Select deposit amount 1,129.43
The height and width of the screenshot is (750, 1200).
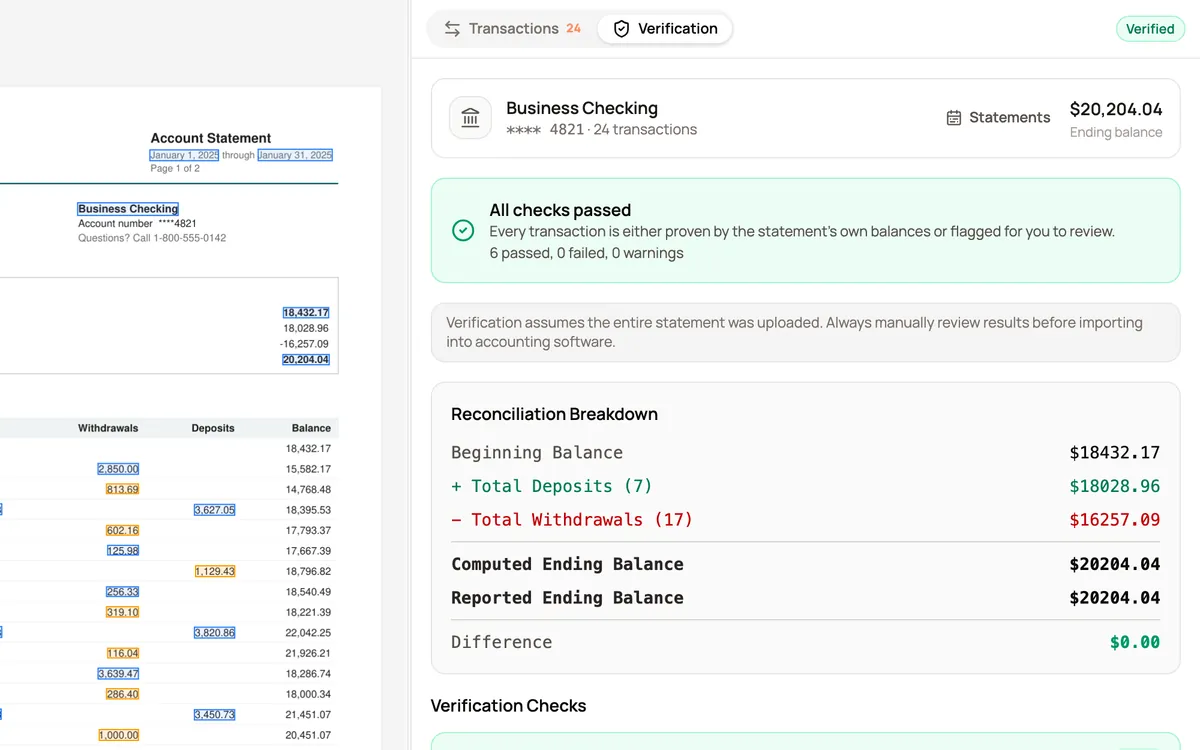point(215,571)
